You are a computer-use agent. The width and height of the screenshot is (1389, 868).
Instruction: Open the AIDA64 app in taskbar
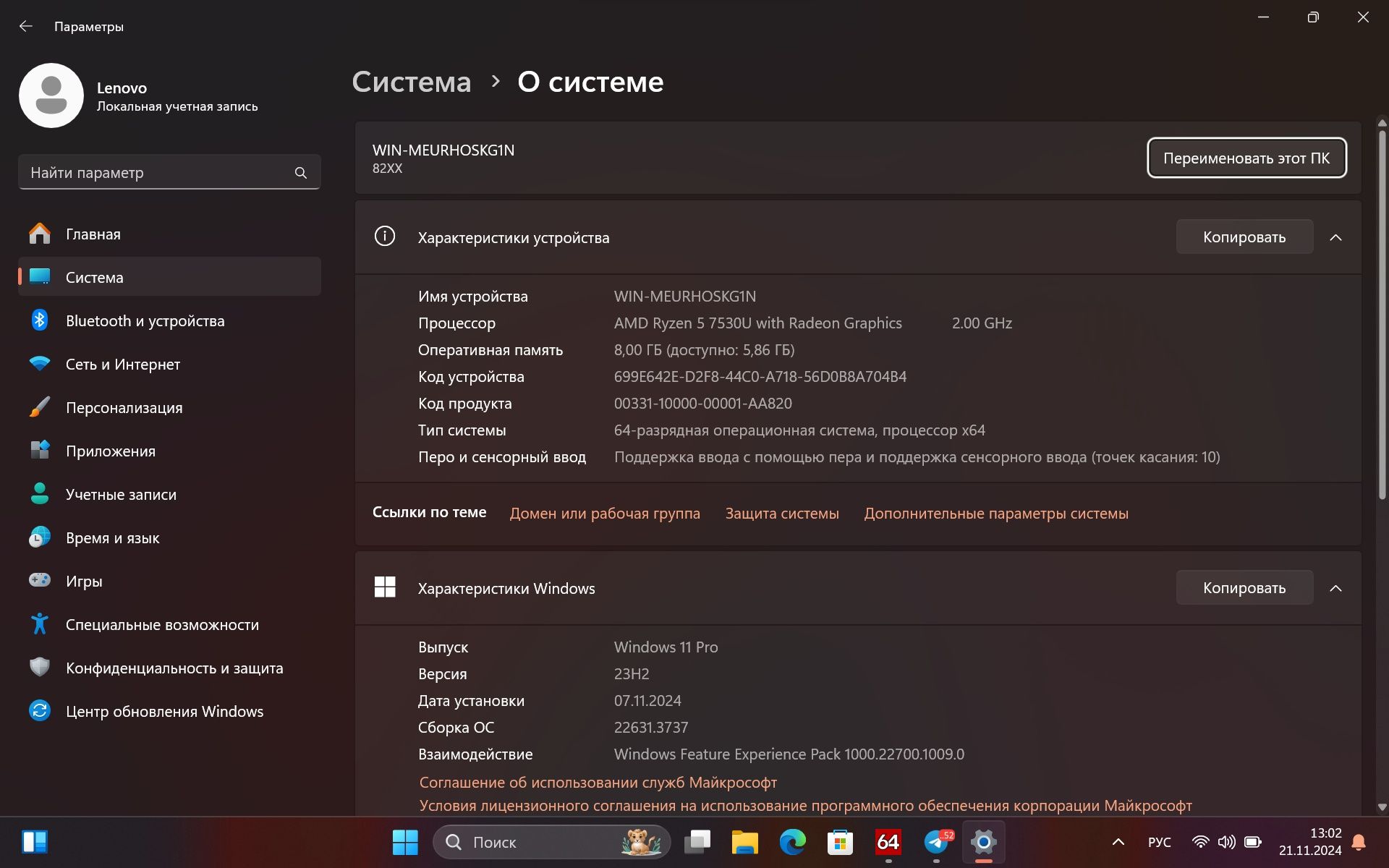[888, 842]
